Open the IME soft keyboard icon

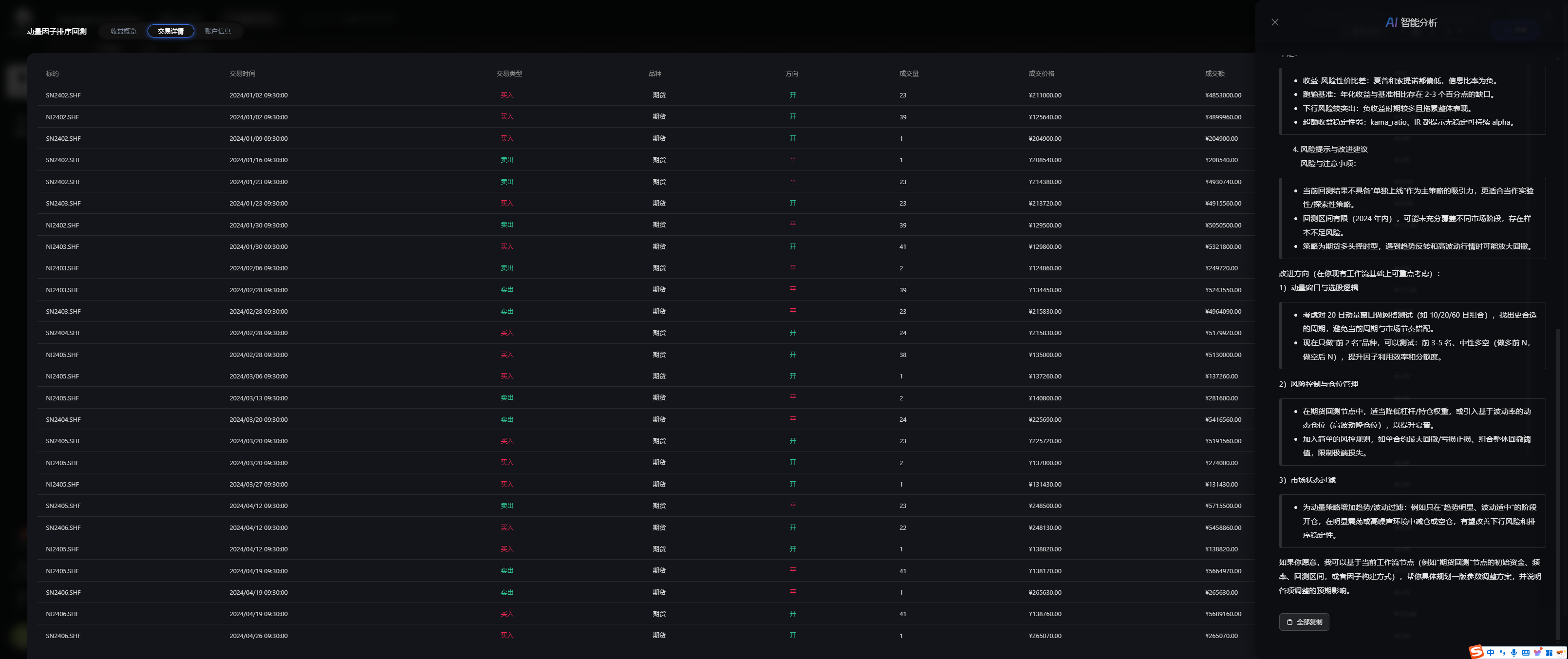pyautogui.click(x=1526, y=652)
